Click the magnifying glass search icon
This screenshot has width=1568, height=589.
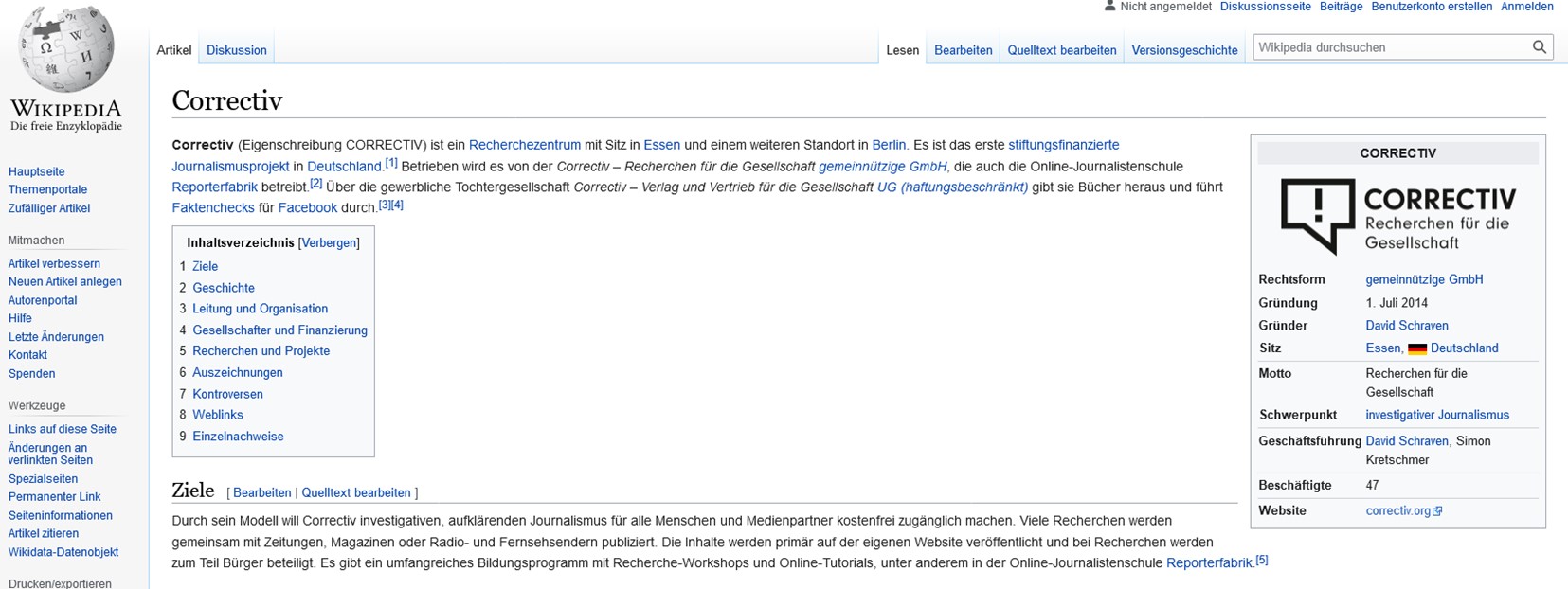[1539, 47]
